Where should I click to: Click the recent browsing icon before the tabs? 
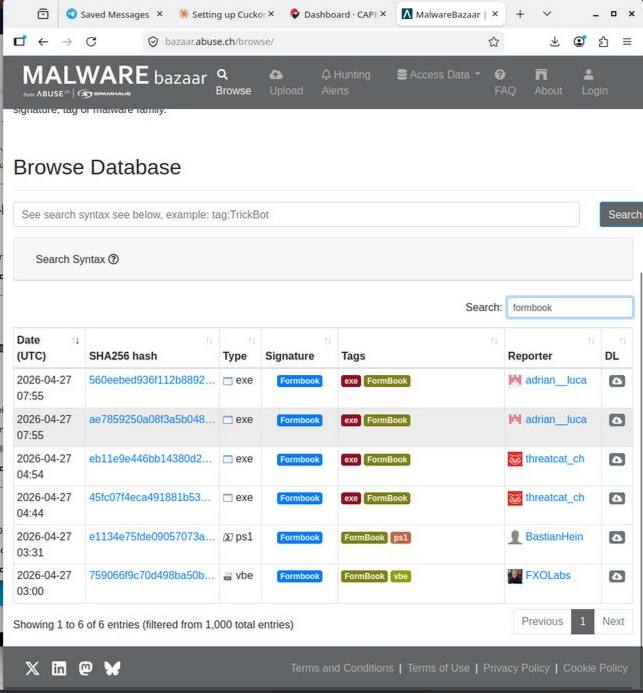coord(43,14)
